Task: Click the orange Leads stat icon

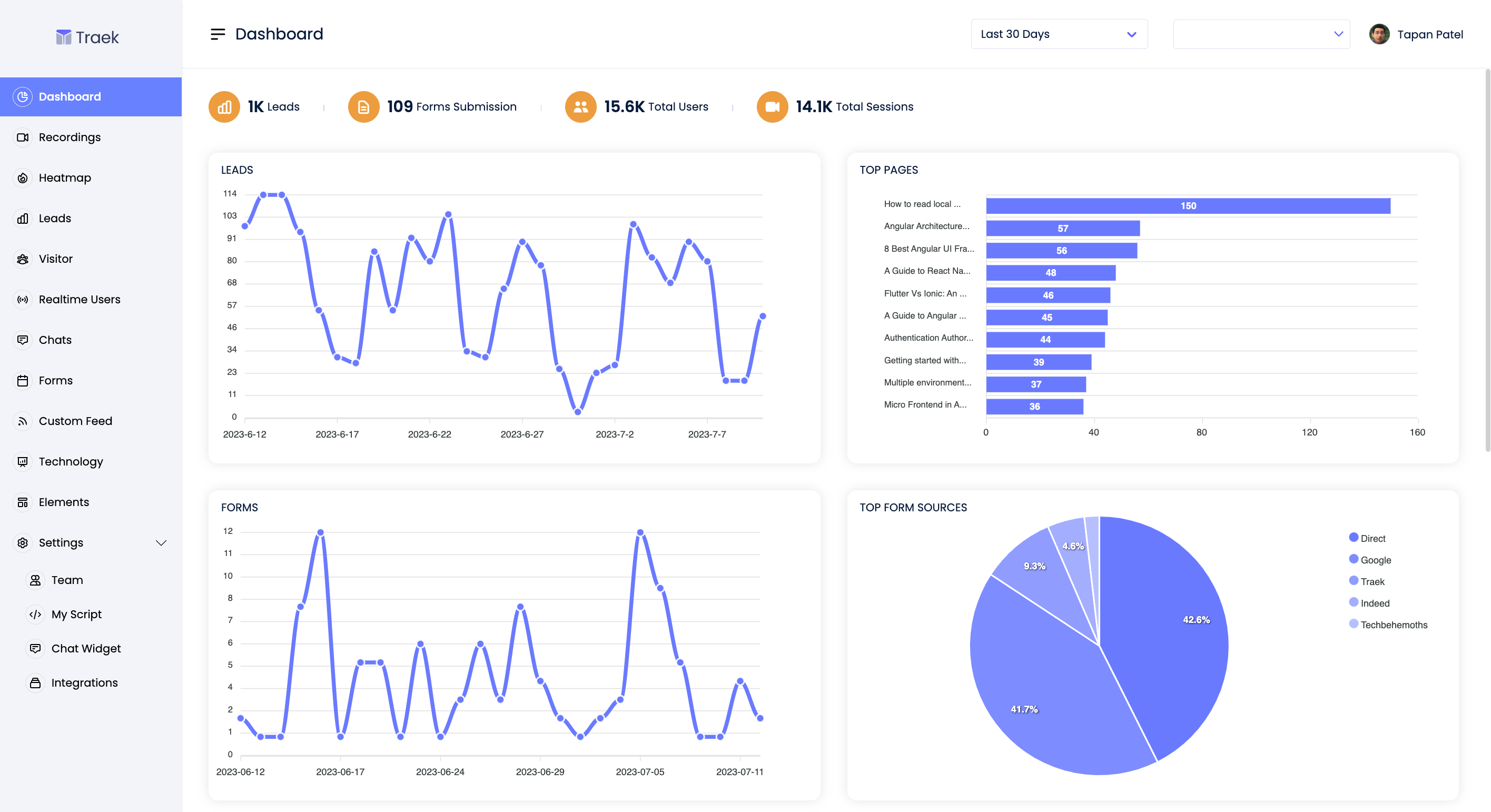Action: (x=224, y=106)
